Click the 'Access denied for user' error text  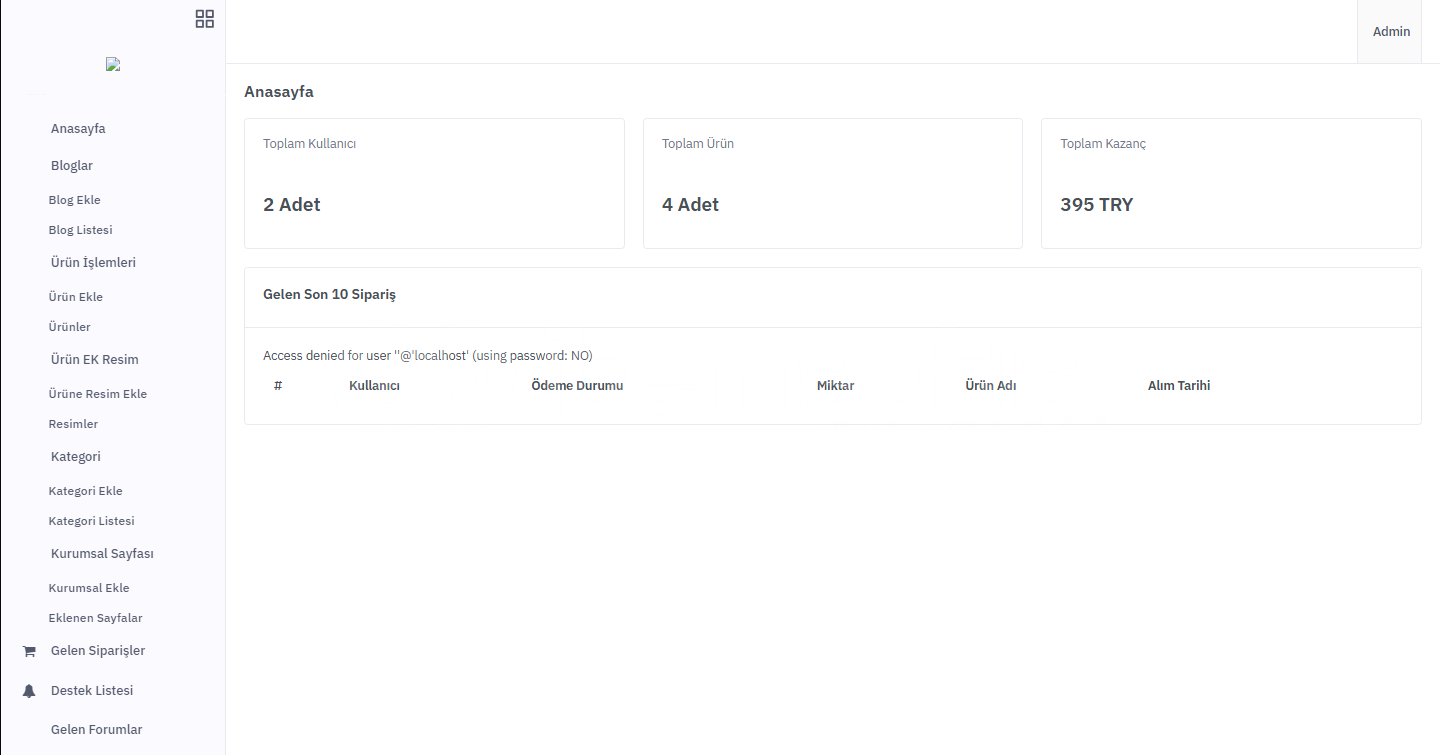click(x=428, y=356)
